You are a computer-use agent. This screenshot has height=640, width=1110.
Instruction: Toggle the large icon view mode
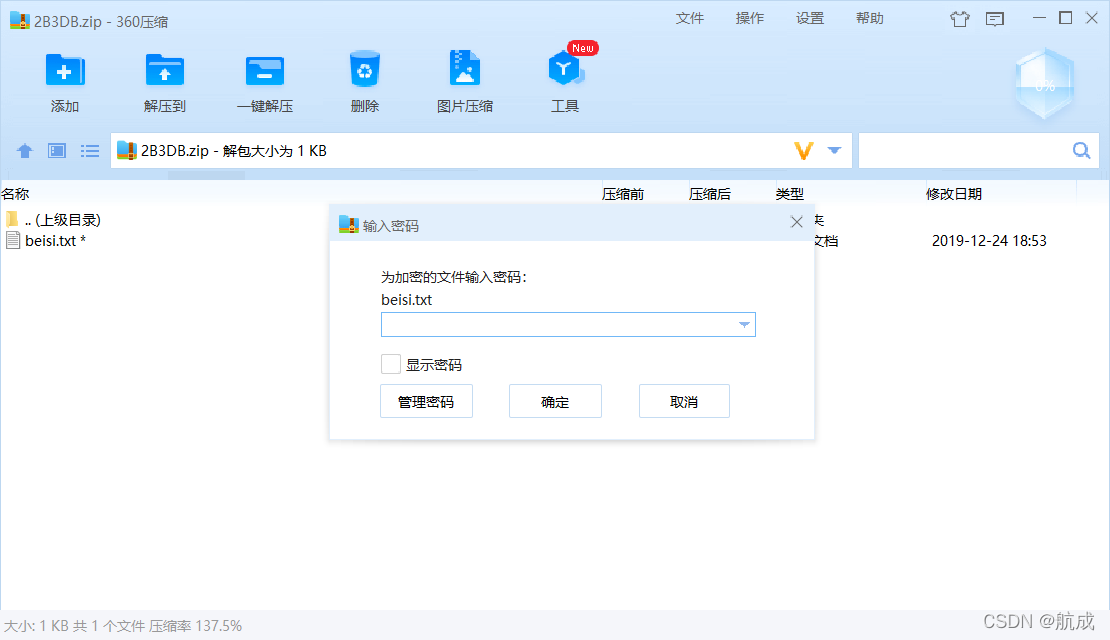[56, 150]
